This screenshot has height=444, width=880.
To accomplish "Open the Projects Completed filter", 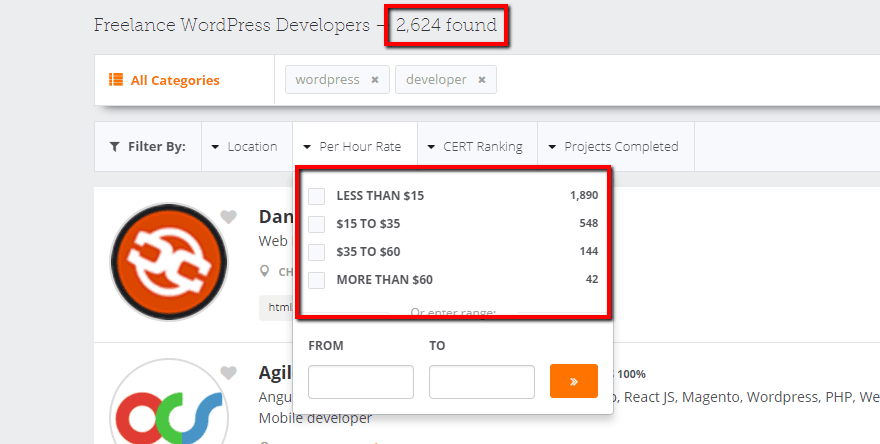I will point(614,147).
